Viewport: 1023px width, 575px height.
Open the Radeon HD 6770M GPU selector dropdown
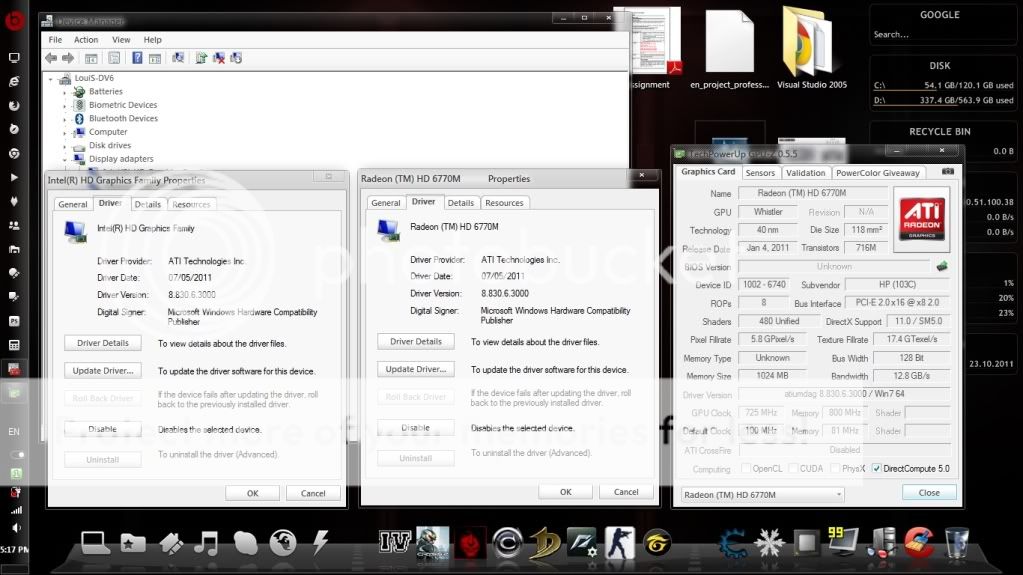point(762,494)
